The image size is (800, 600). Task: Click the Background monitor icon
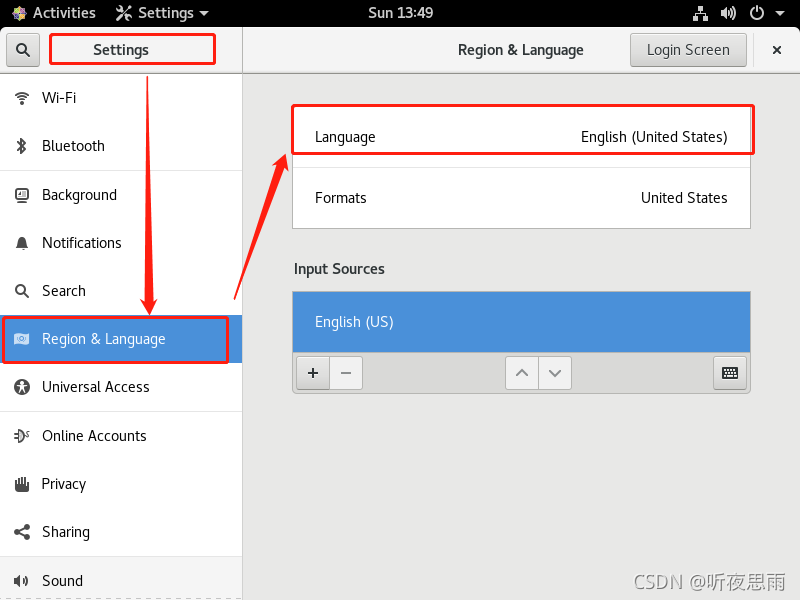pos(22,195)
